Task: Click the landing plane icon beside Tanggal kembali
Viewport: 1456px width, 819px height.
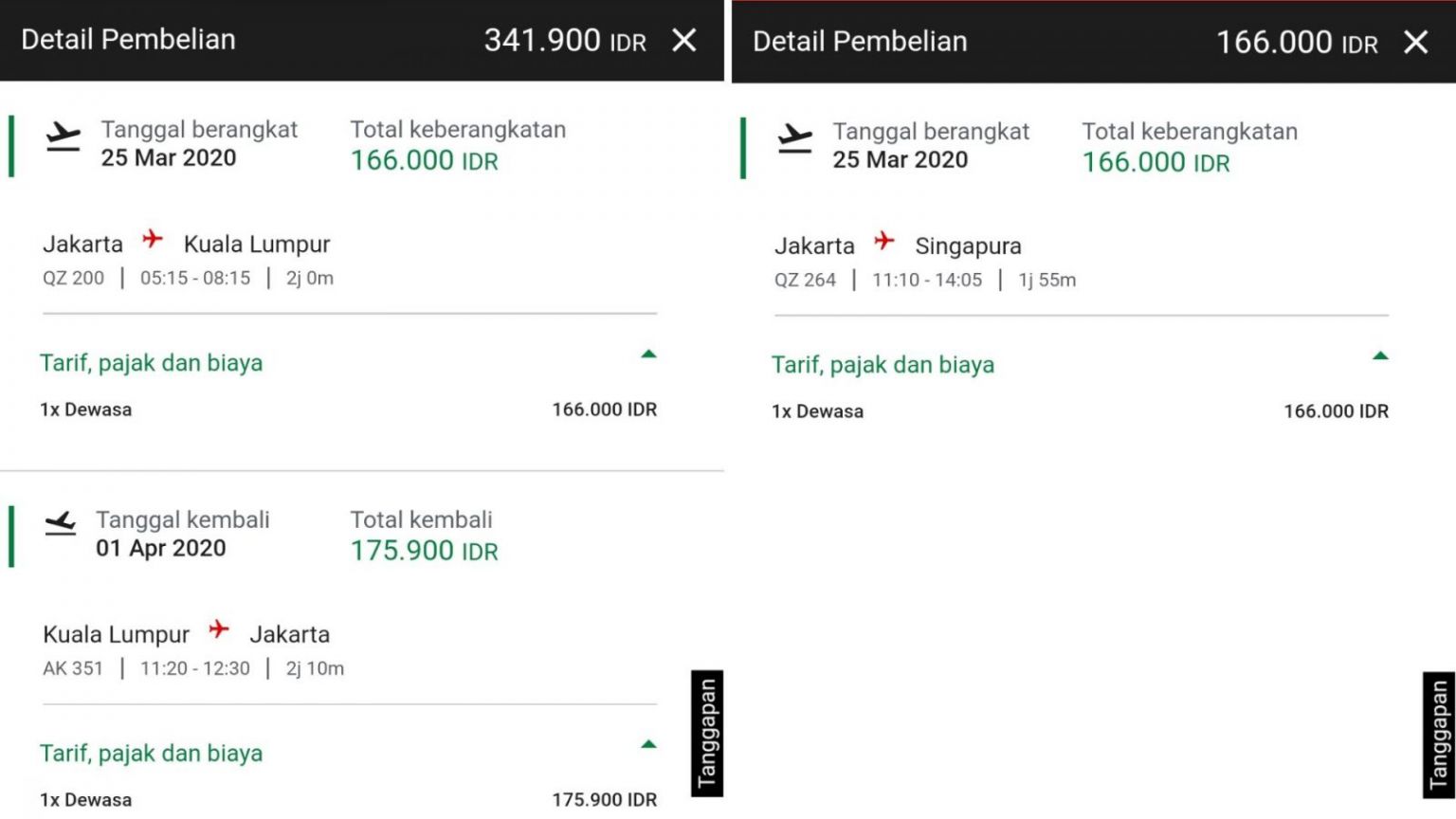Action: coord(62,522)
